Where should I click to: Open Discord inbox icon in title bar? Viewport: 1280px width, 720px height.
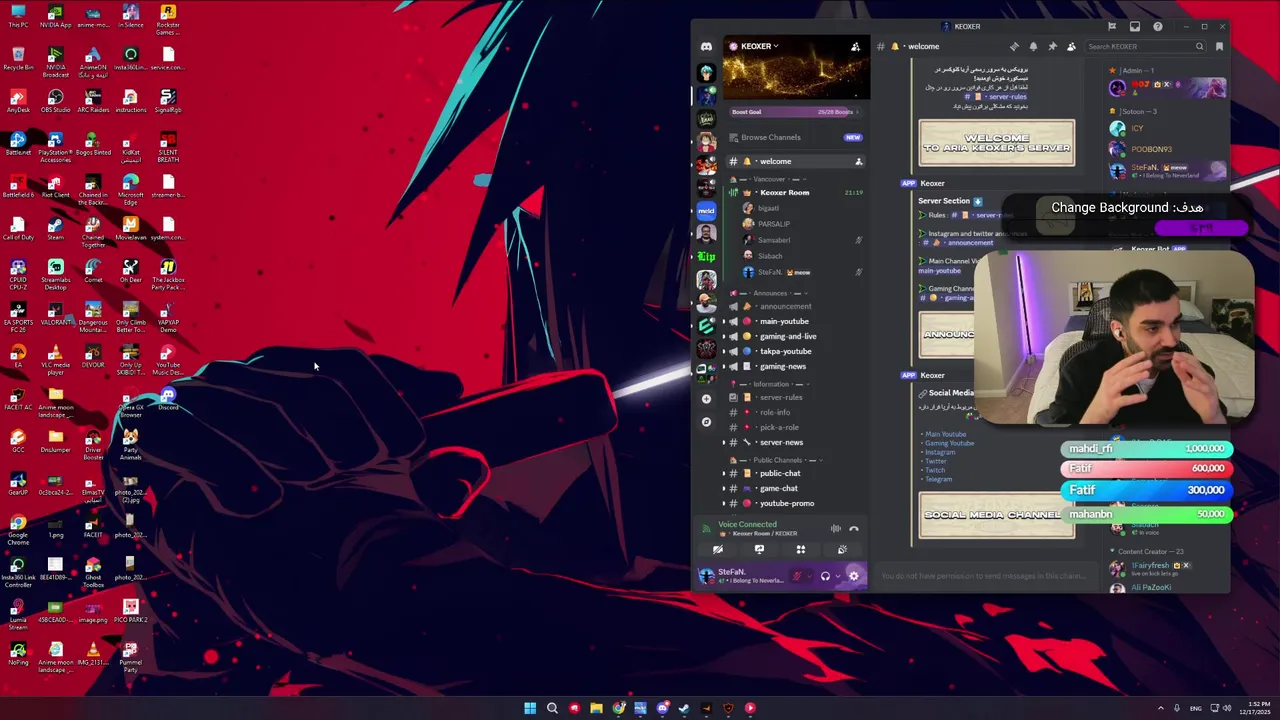pos(1134,26)
